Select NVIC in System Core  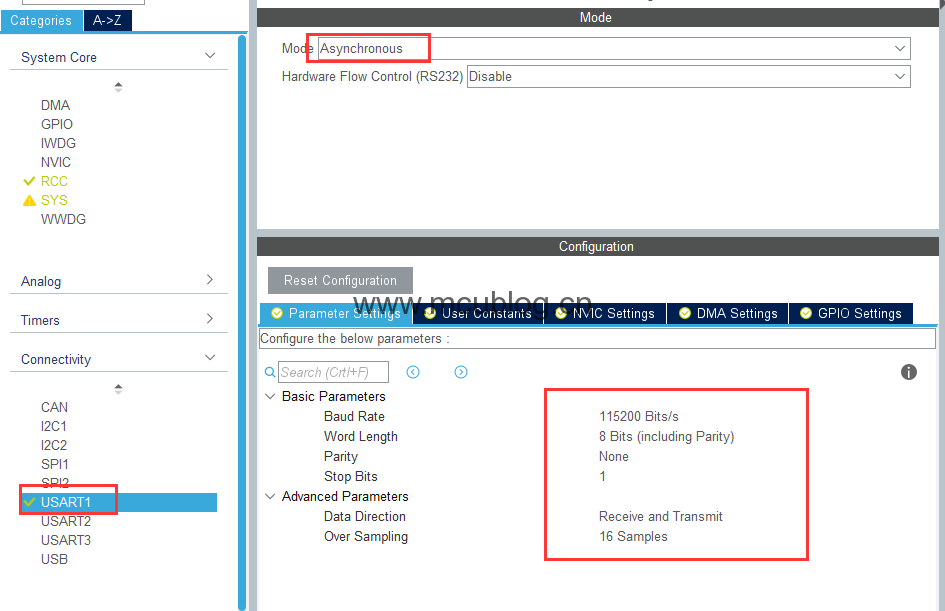(56, 162)
